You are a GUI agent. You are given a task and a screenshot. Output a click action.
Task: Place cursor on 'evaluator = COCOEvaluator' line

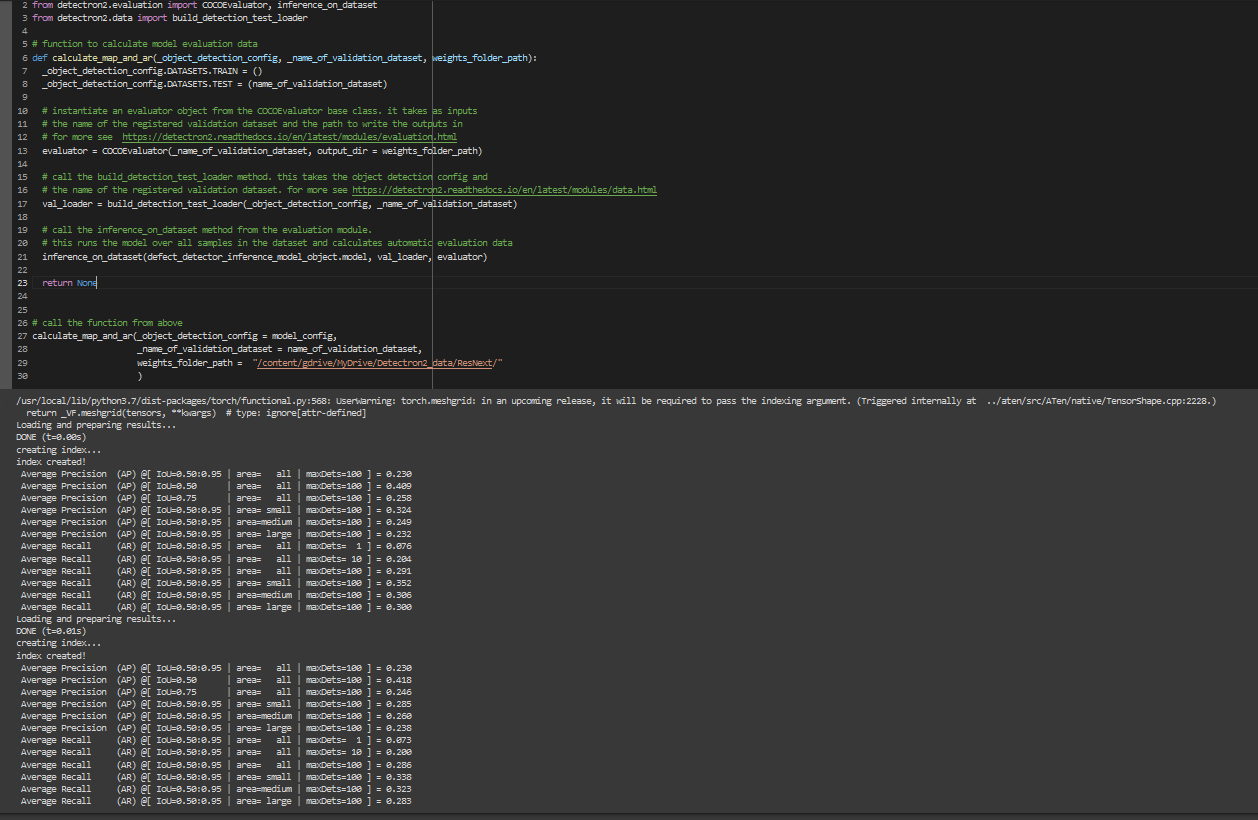tap(262, 151)
